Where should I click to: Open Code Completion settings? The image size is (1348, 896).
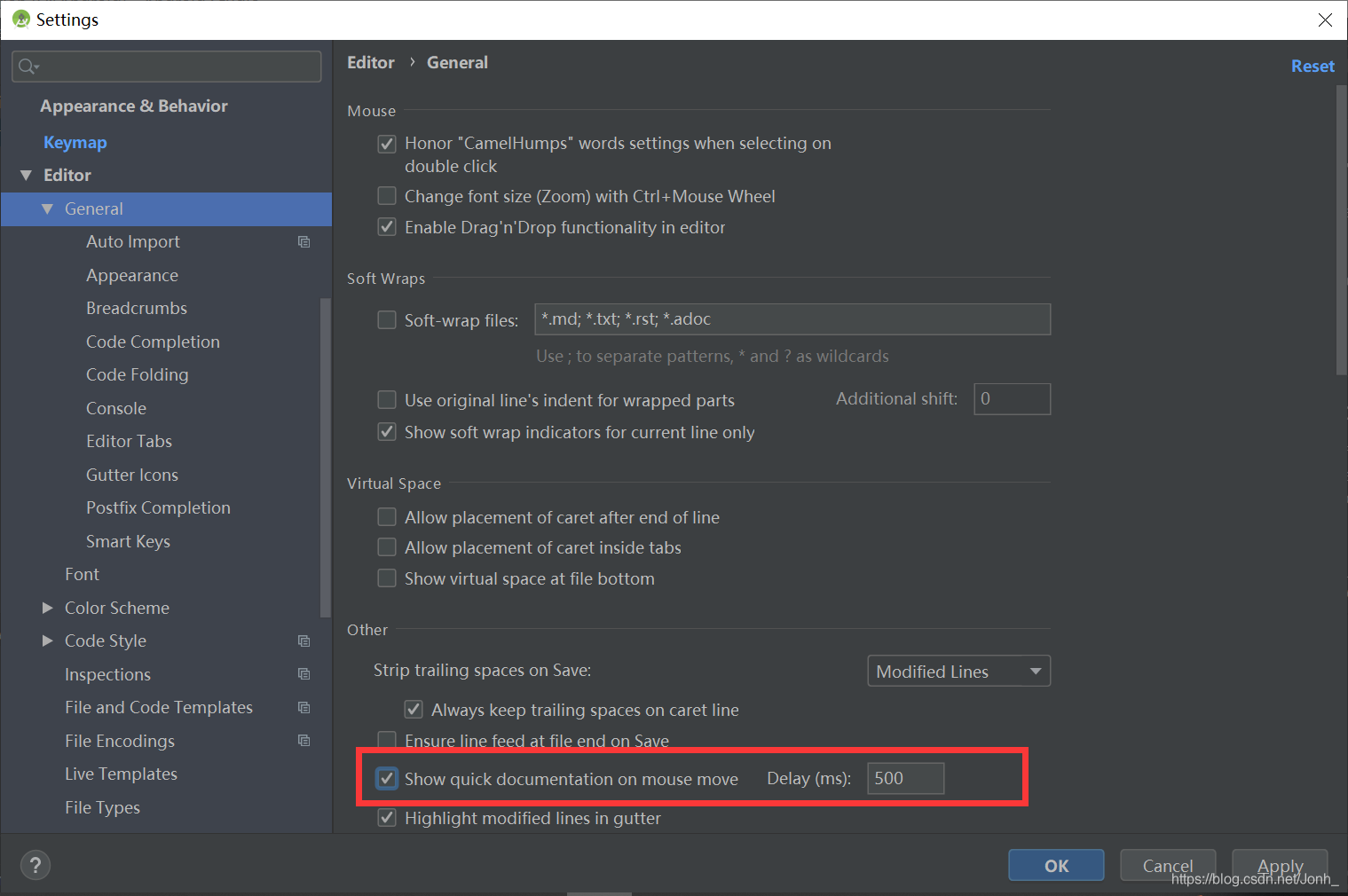point(153,342)
